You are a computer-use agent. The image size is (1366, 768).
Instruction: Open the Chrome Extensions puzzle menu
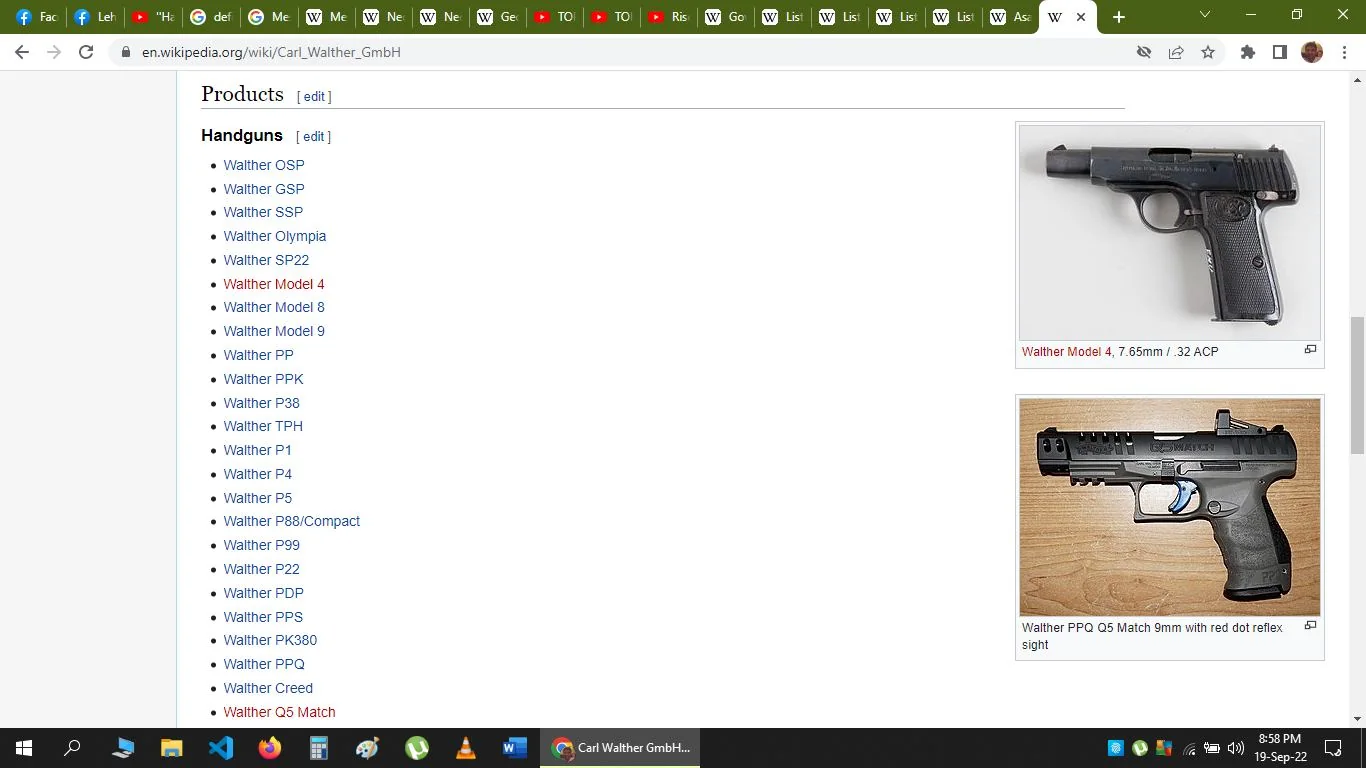pyautogui.click(x=1248, y=52)
